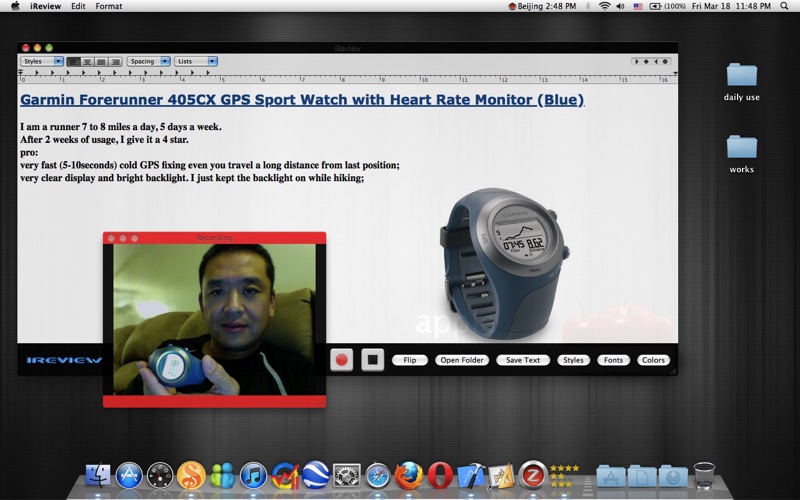Select the right tab stop icon
This screenshot has width=800, height=500.
point(656,61)
